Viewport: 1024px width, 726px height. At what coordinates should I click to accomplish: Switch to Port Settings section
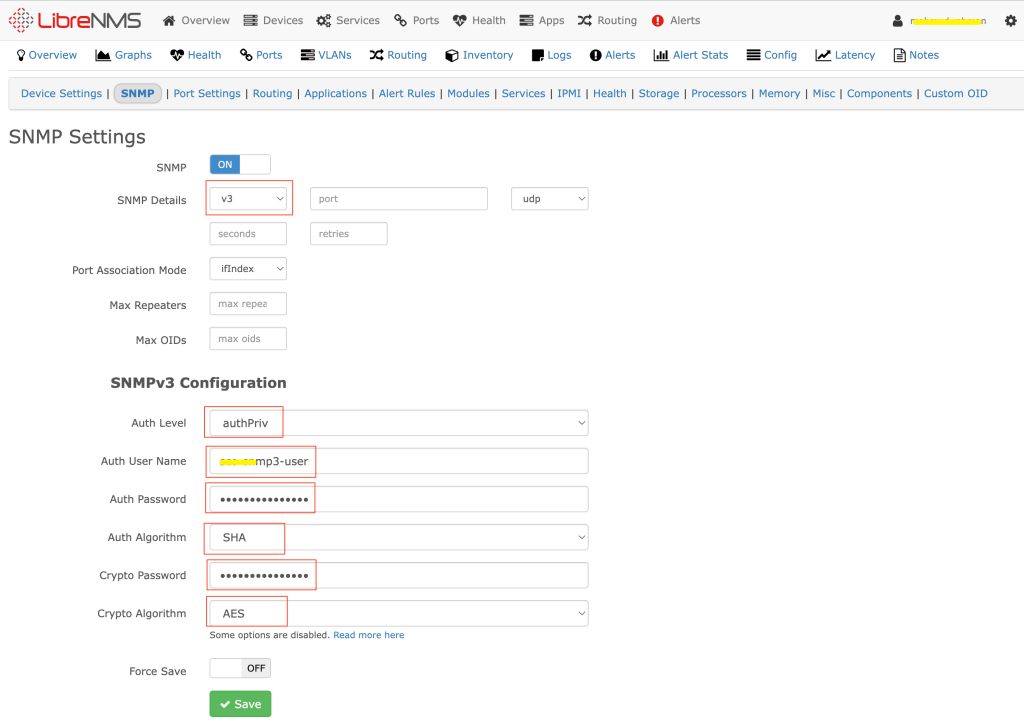[x=207, y=93]
